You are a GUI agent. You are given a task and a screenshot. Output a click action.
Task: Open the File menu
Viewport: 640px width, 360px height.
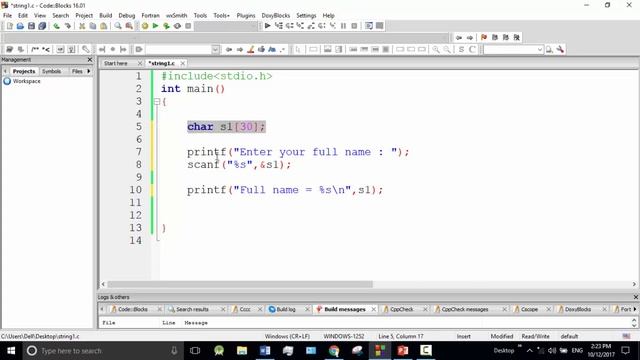(7, 16)
